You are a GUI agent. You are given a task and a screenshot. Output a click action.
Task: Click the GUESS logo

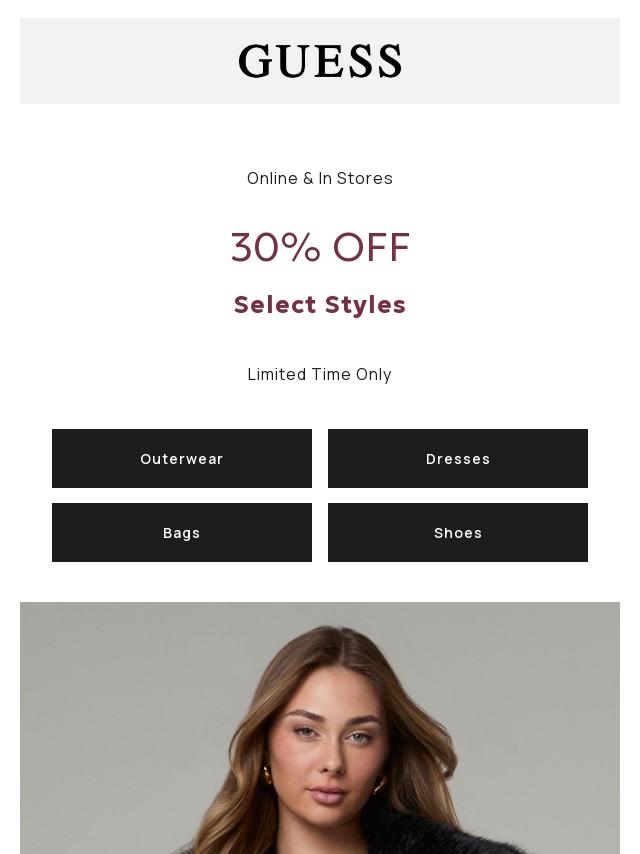[320, 61]
